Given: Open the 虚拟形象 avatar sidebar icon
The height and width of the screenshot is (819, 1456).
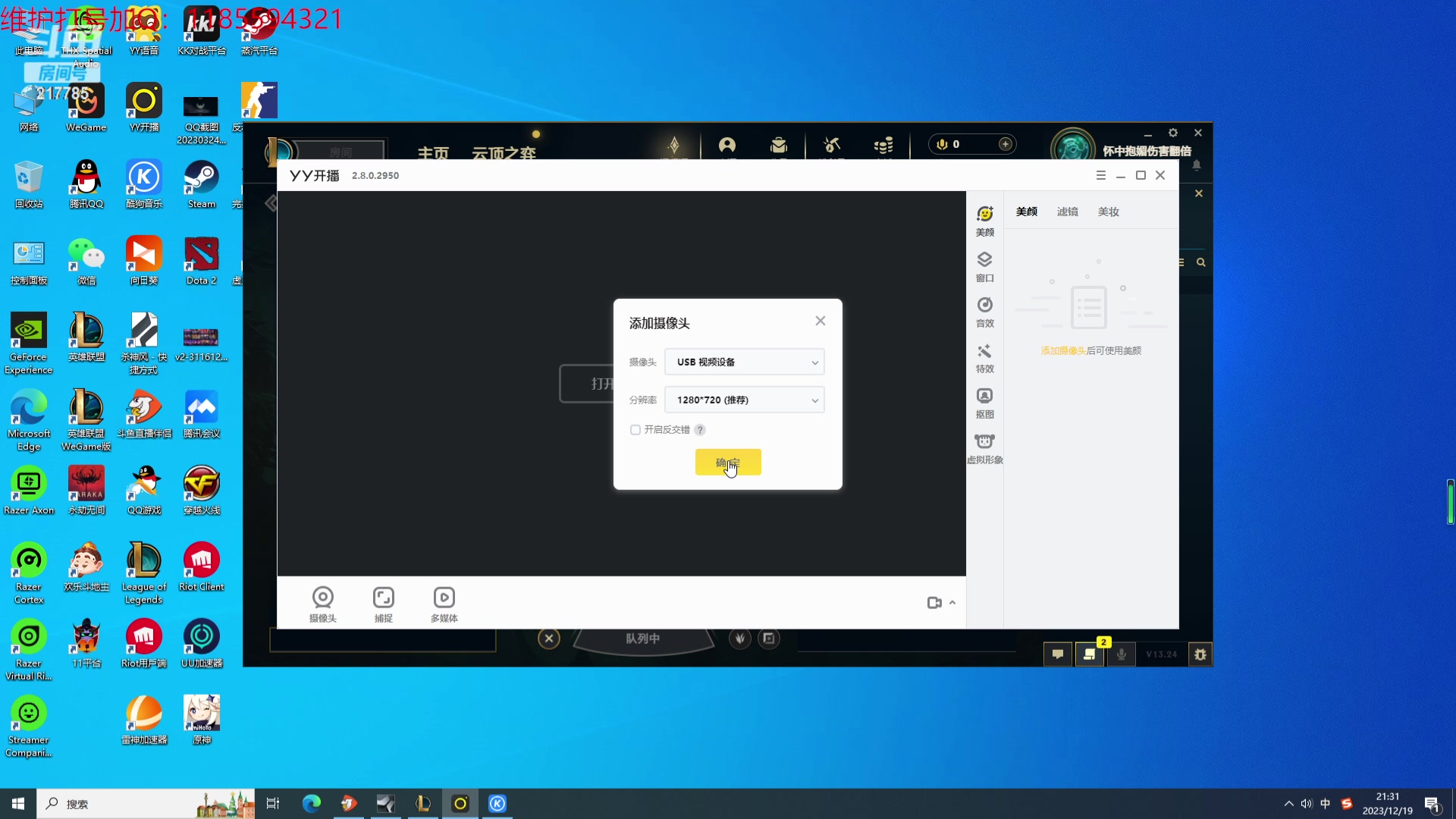Looking at the screenshot, I should [984, 448].
